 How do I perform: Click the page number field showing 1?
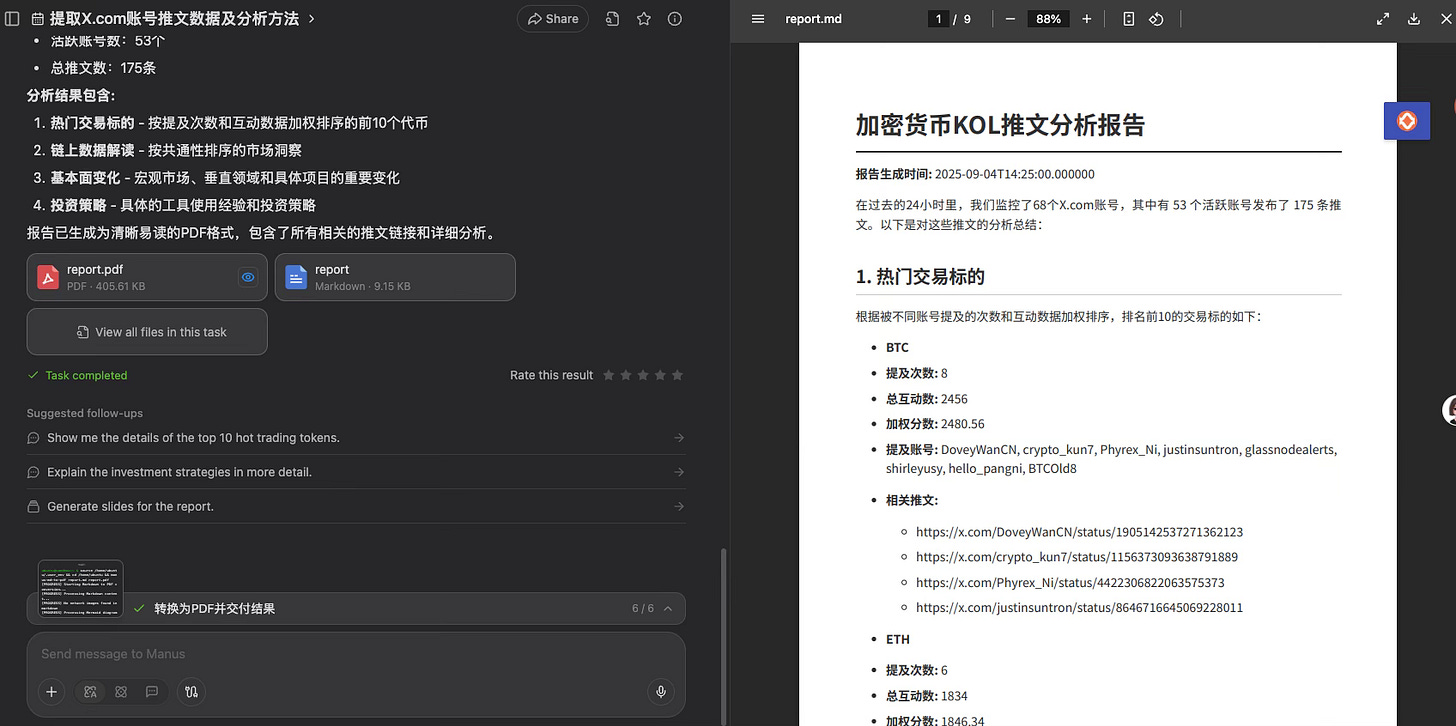(x=938, y=19)
